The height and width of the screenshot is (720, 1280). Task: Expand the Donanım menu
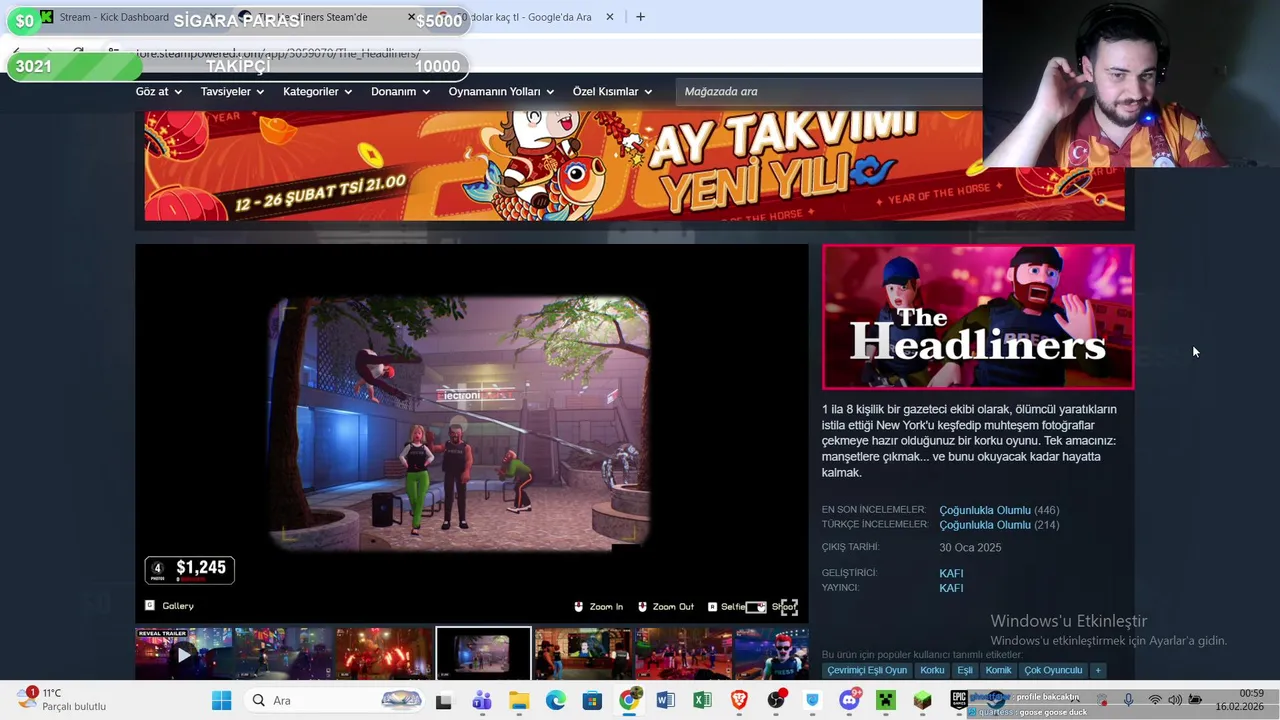coord(400,91)
